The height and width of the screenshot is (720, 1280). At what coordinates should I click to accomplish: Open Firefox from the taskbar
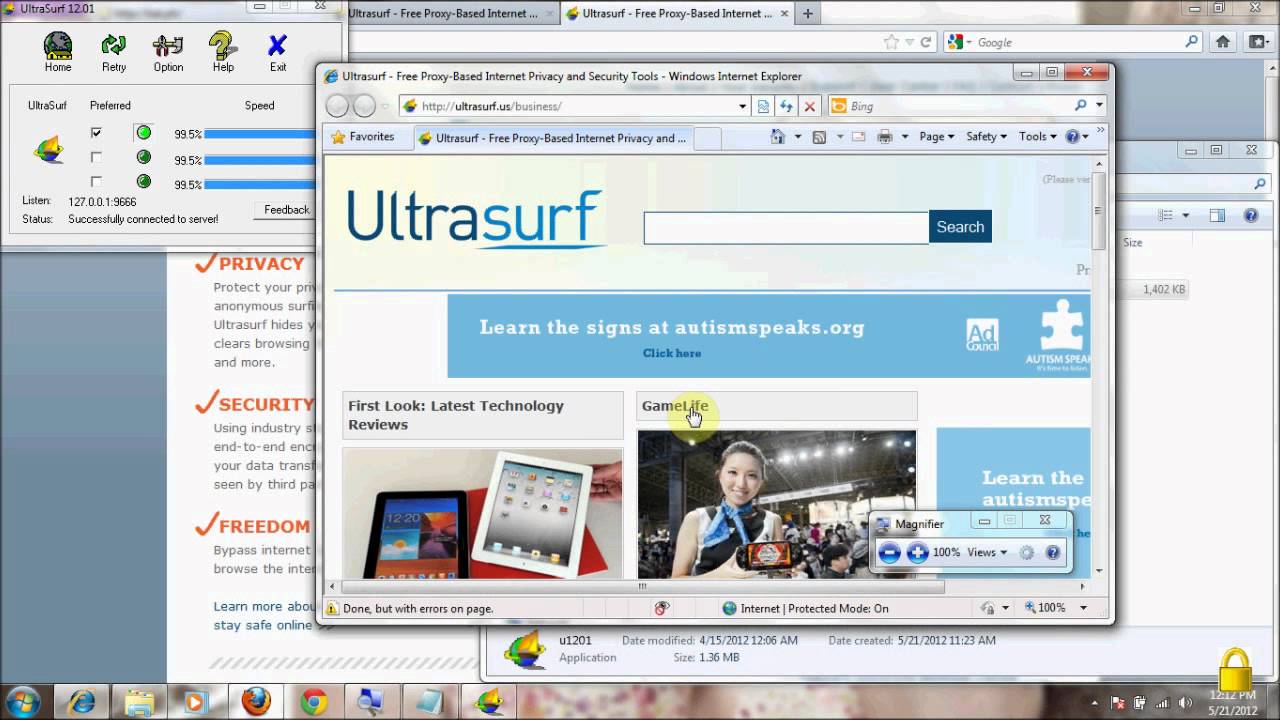click(x=256, y=701)
